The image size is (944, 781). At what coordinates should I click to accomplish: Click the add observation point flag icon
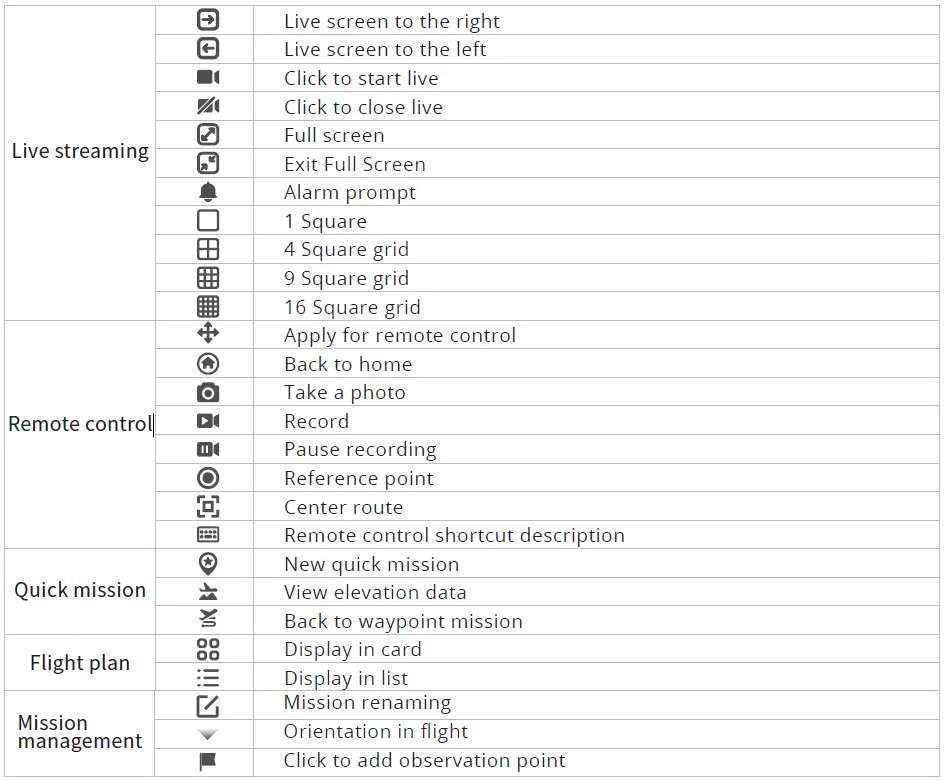[208, 762]
